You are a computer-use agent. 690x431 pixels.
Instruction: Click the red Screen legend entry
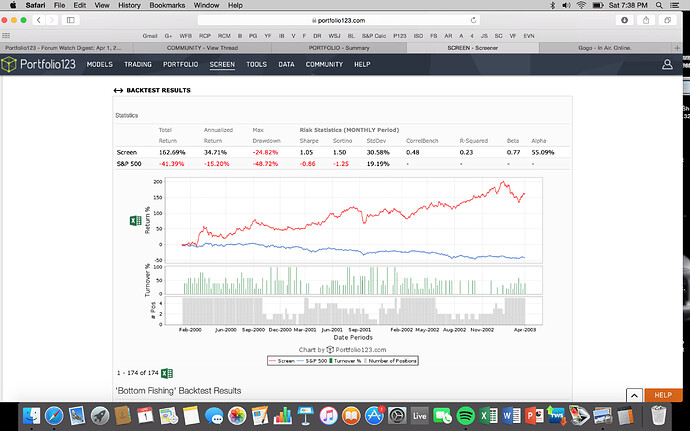pos(284,359)
